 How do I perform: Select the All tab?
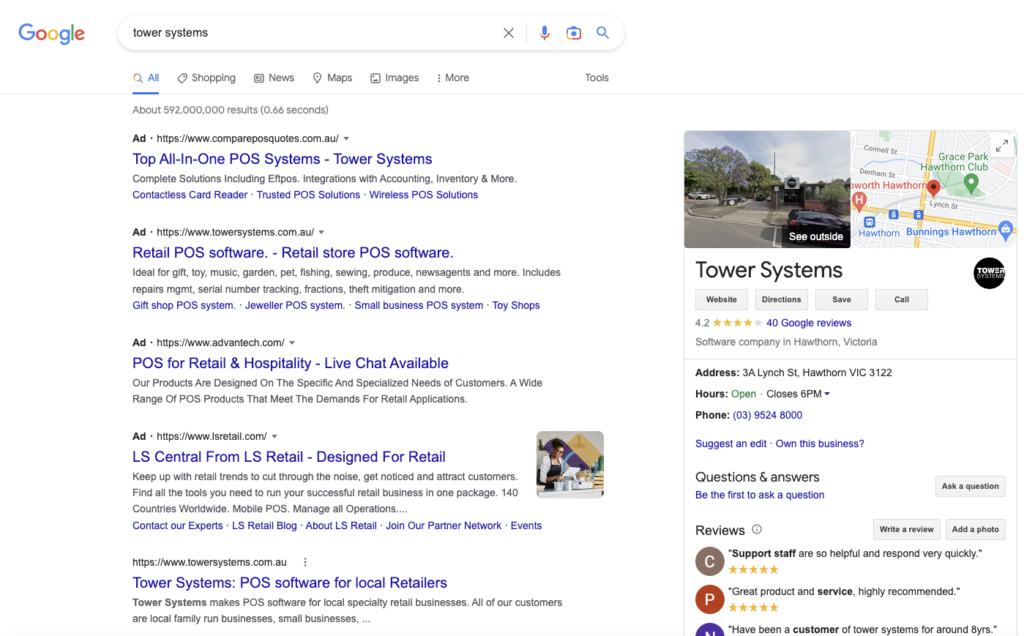pyautogui.click(x=146, y=78)
